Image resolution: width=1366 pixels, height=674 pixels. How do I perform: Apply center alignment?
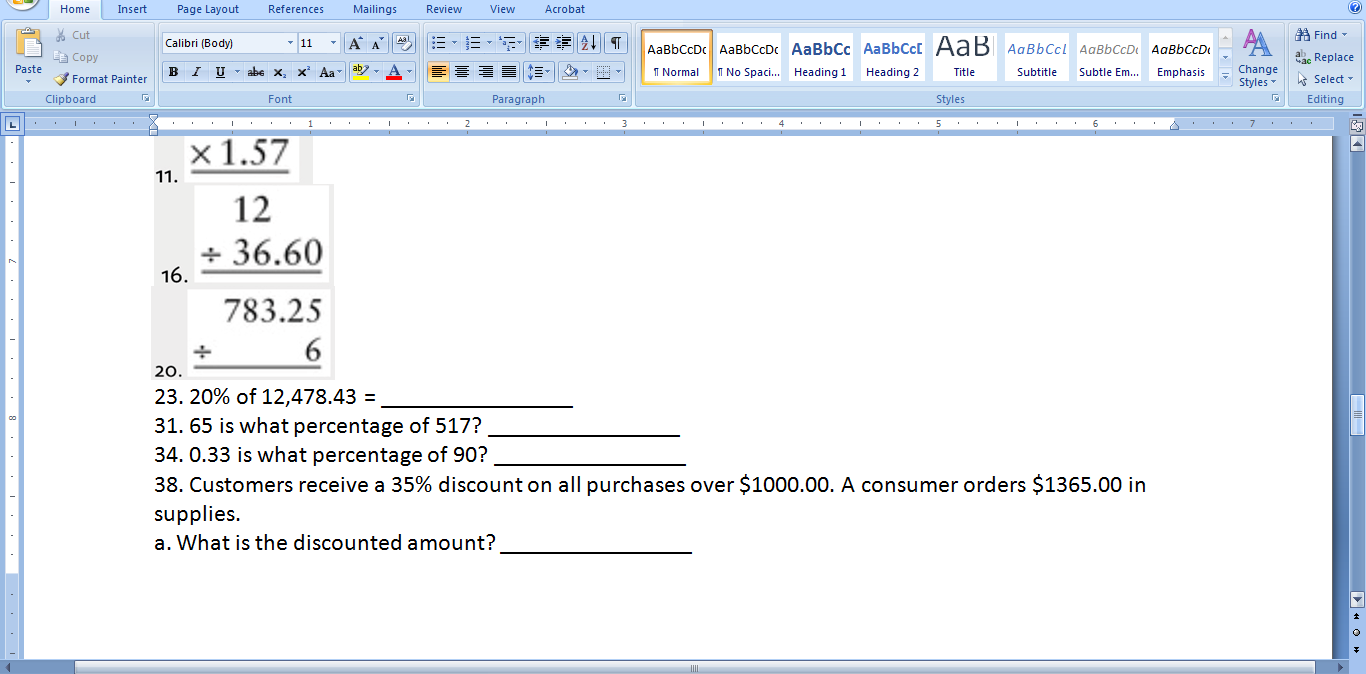pos(461,72)
